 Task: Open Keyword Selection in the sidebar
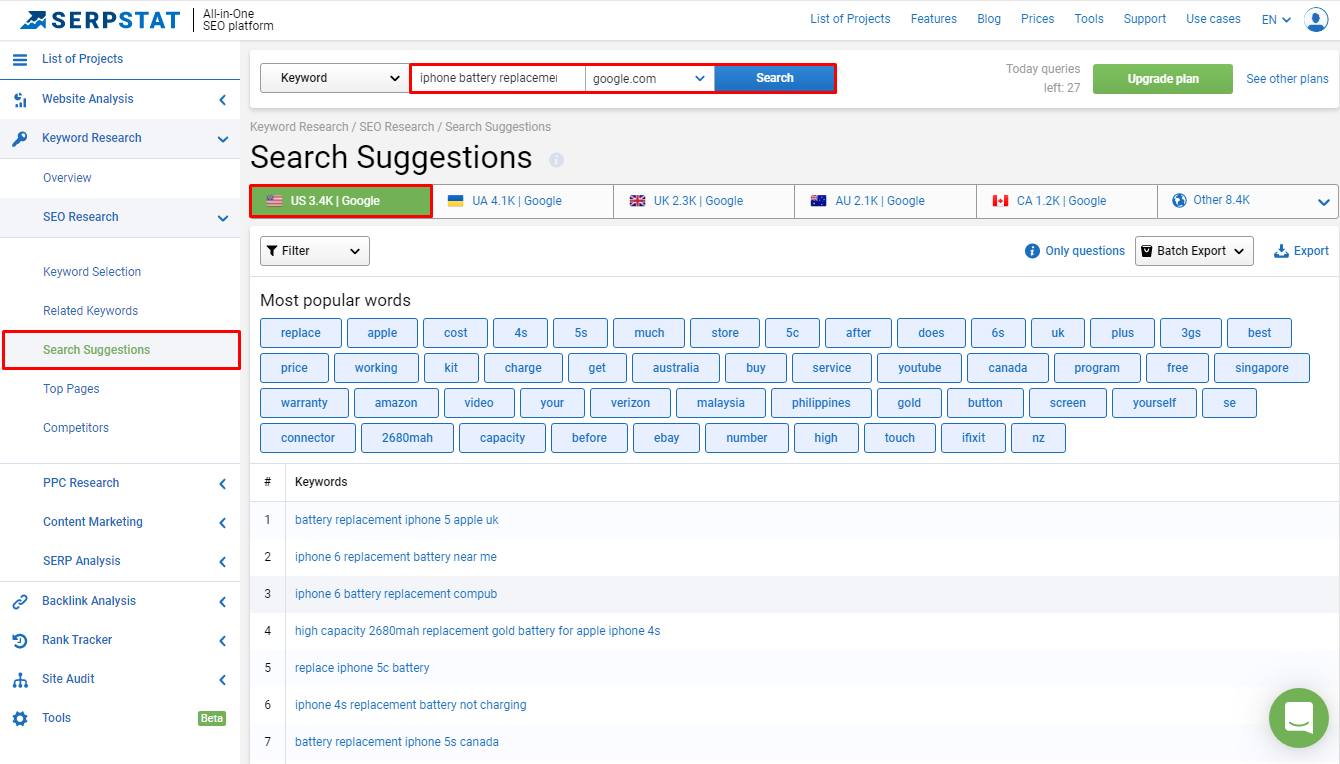pos(92,272)
